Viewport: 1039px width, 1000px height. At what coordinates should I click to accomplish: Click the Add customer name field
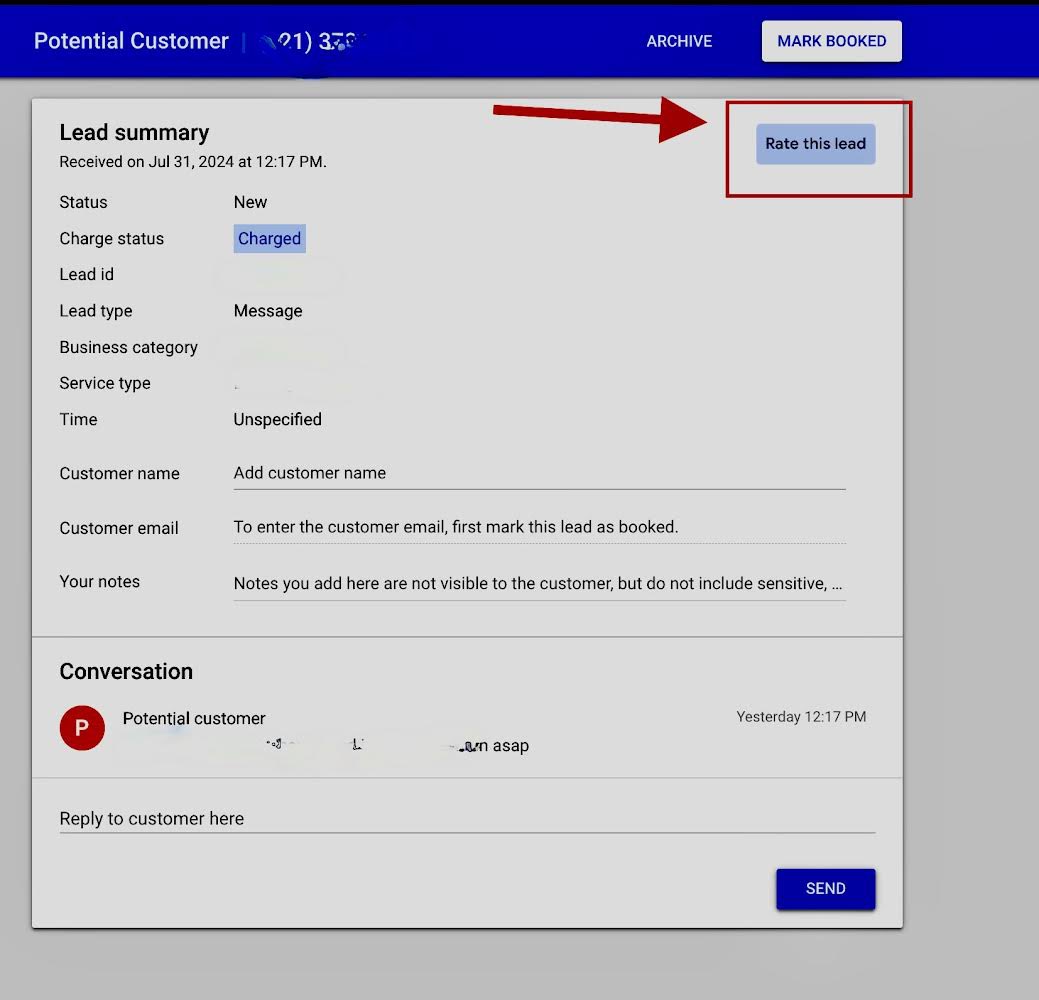539,473
